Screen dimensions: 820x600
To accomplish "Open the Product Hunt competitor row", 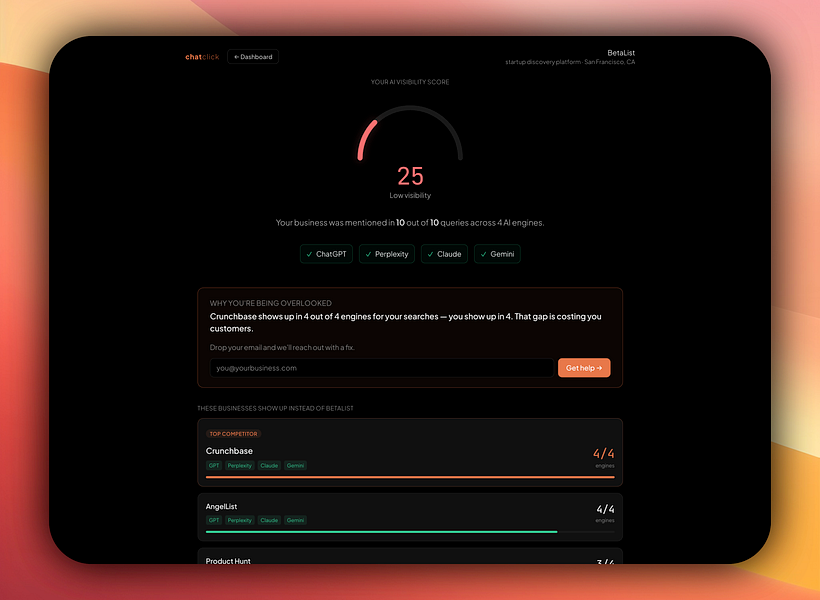I will point(410,557).
